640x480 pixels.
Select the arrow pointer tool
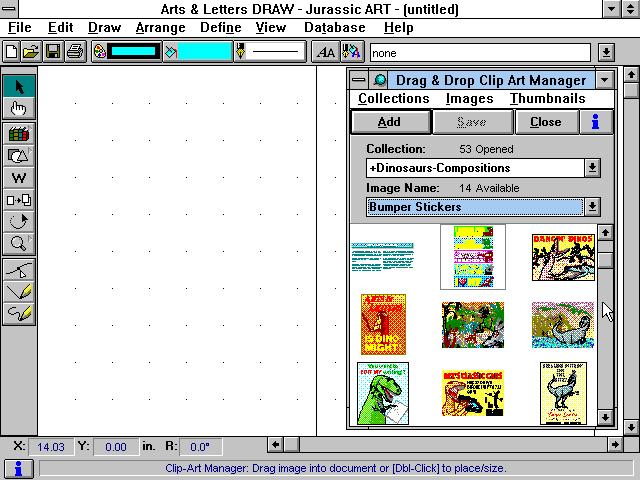(19, 87)
